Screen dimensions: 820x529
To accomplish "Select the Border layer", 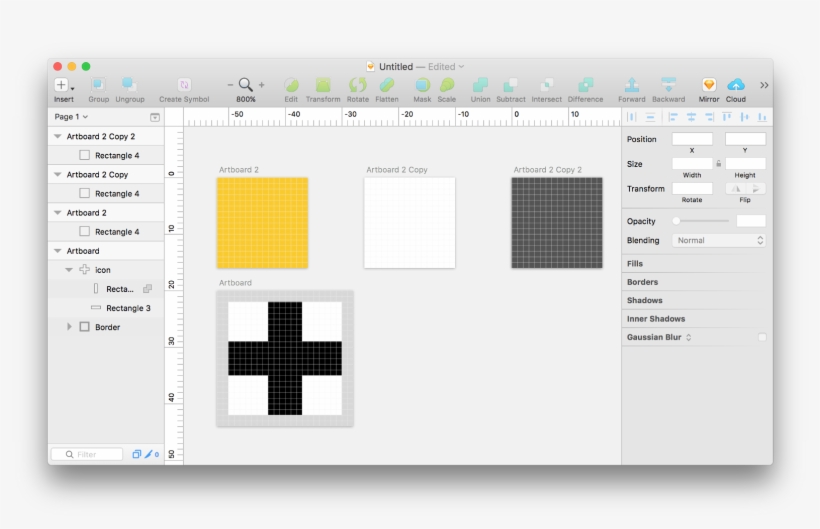I will 106,327.
